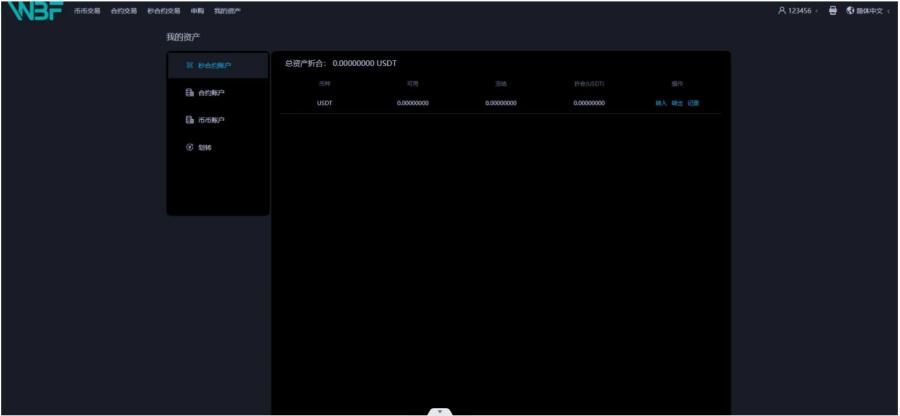Click the WBF logo
900x416 pixels.
click(34, 12)
